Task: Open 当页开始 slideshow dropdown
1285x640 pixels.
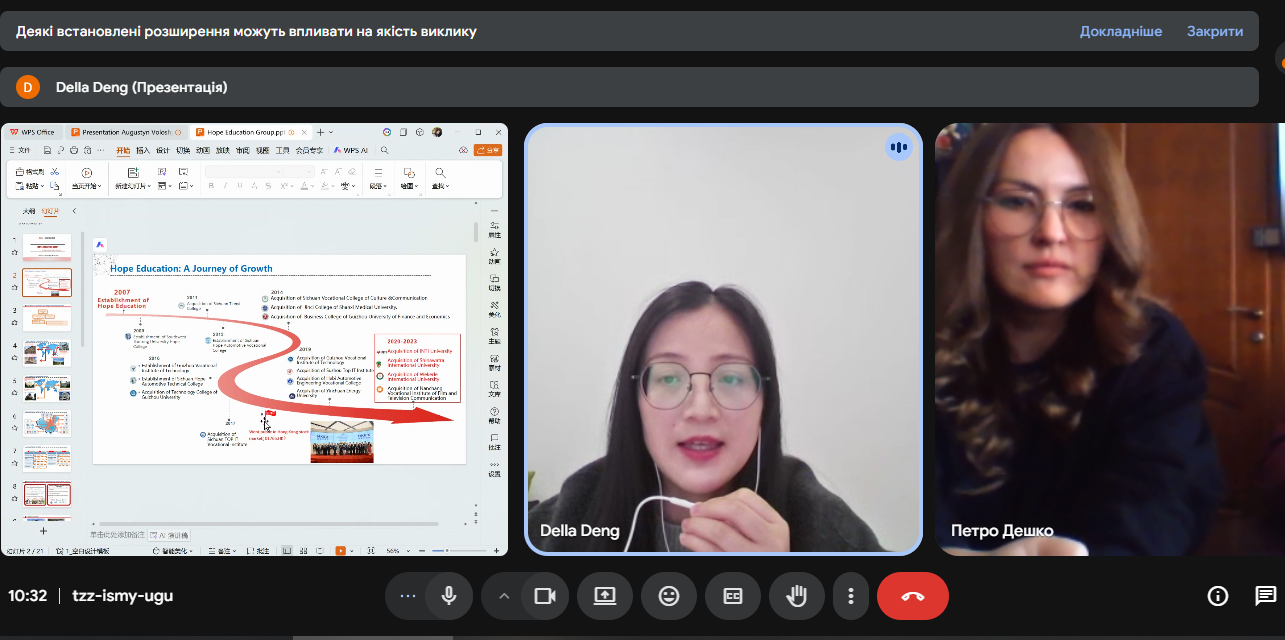Action: (x=86, y=186)
